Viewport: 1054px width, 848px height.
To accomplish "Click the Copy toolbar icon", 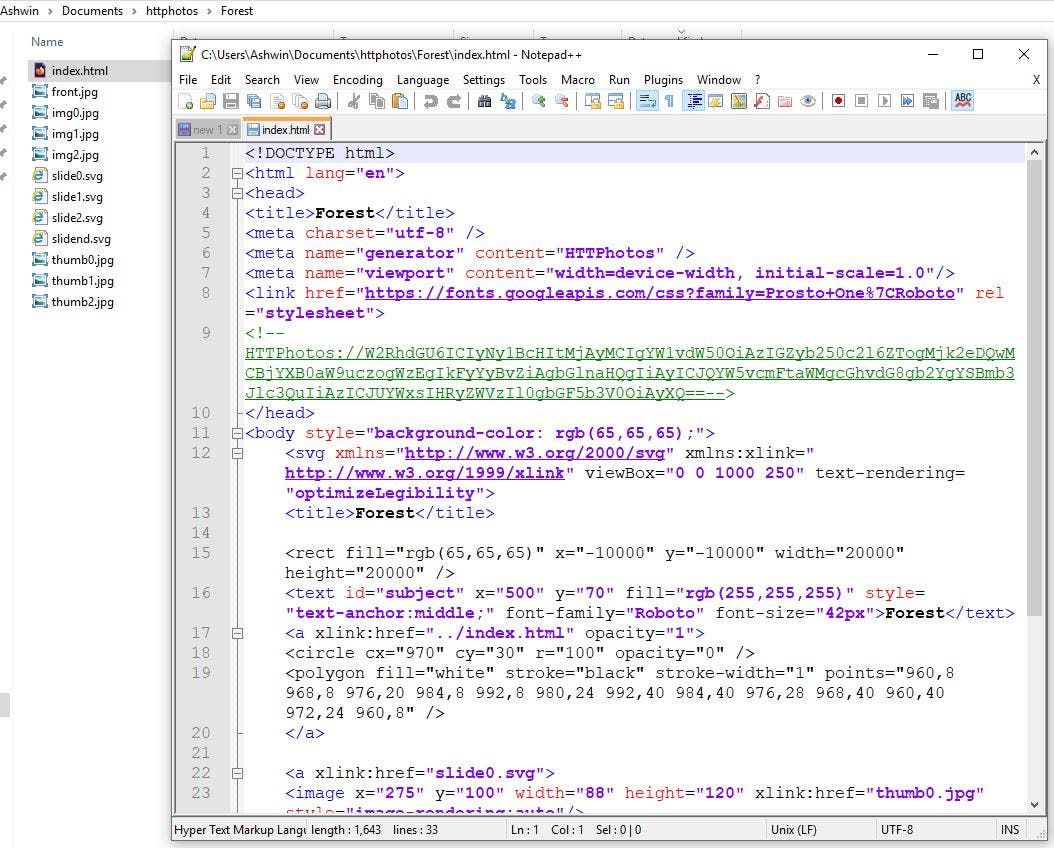I will pos(377,101).
